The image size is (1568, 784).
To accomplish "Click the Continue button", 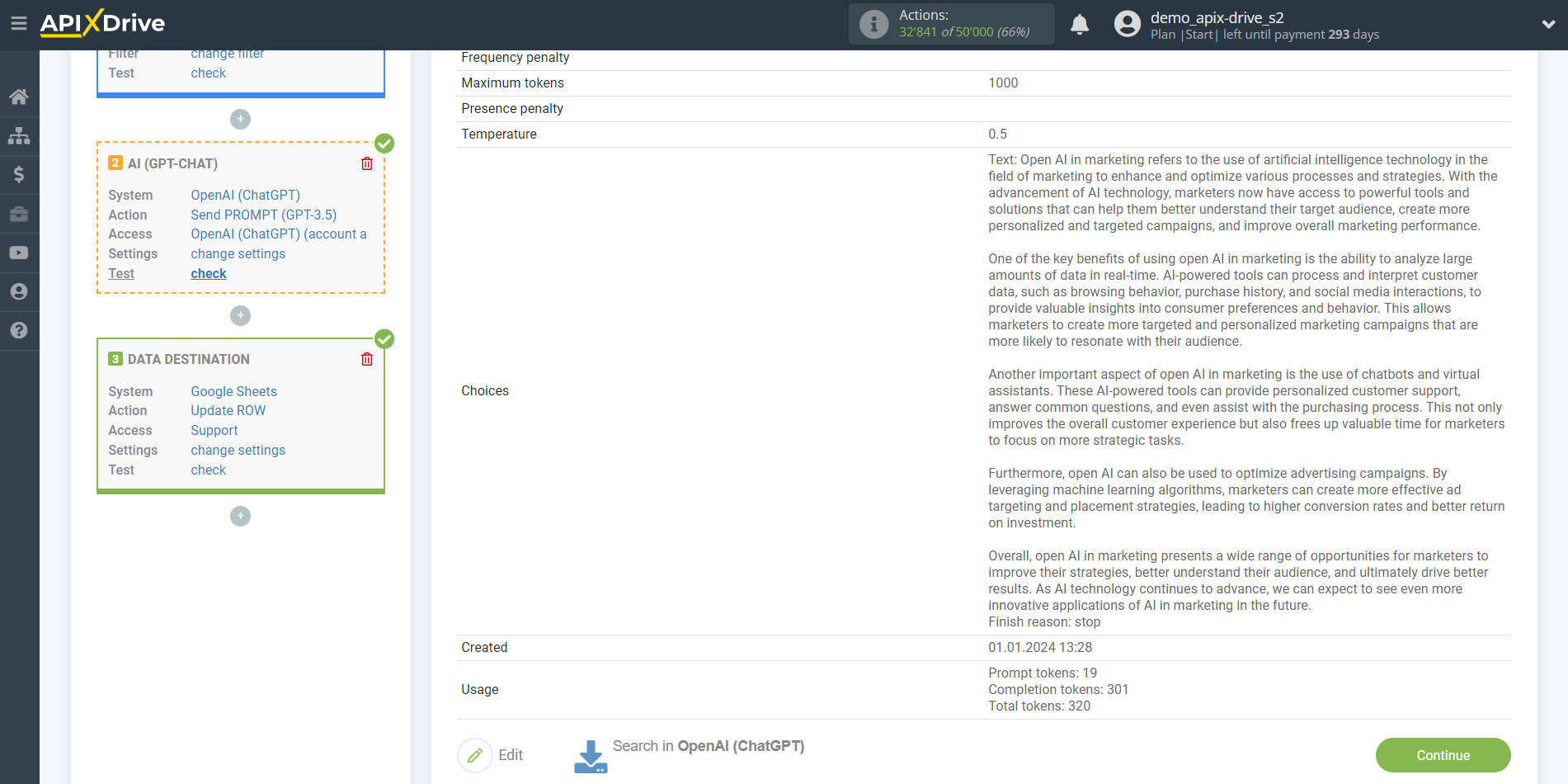I will coord(1443,755).
